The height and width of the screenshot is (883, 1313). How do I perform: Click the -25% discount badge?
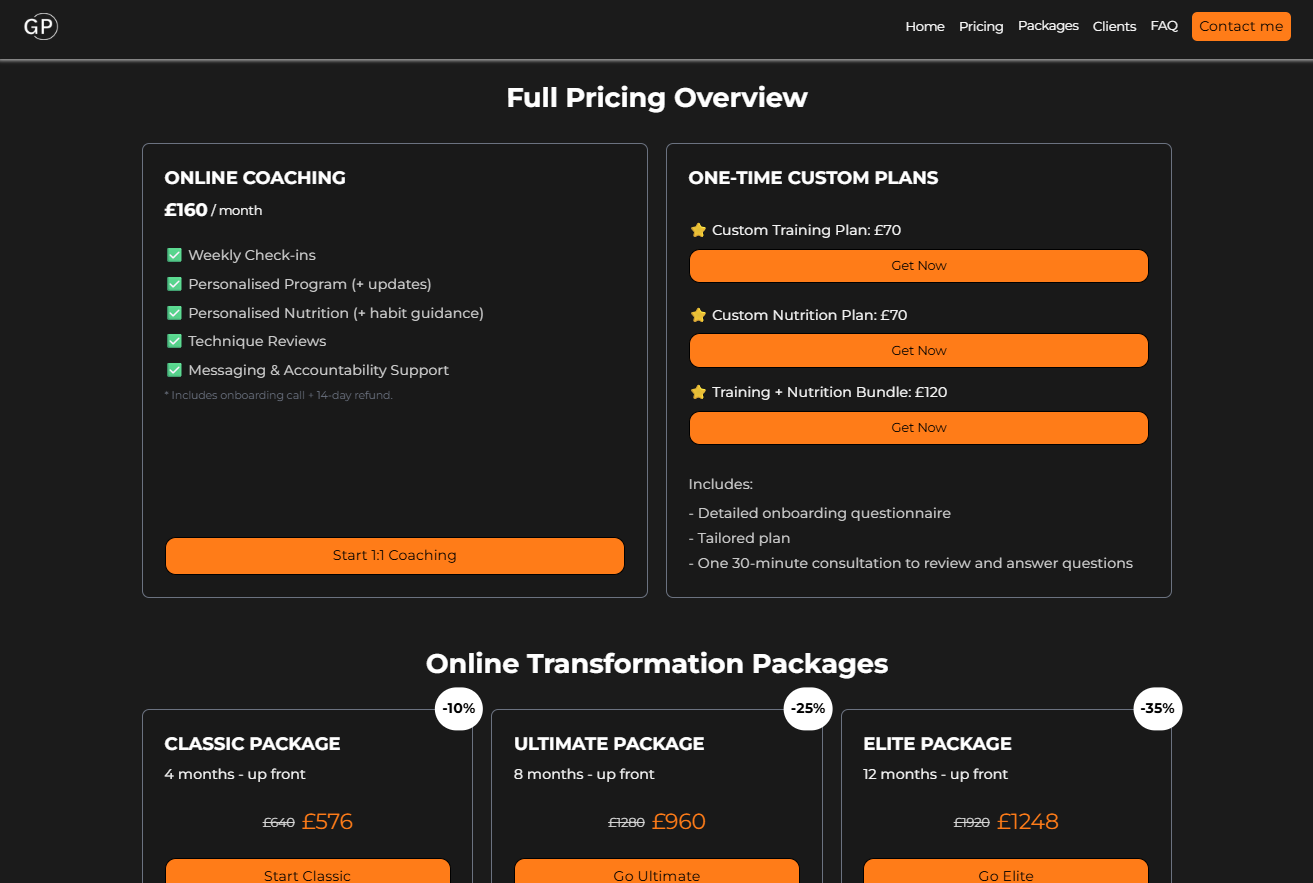click(x=808, y=709)
